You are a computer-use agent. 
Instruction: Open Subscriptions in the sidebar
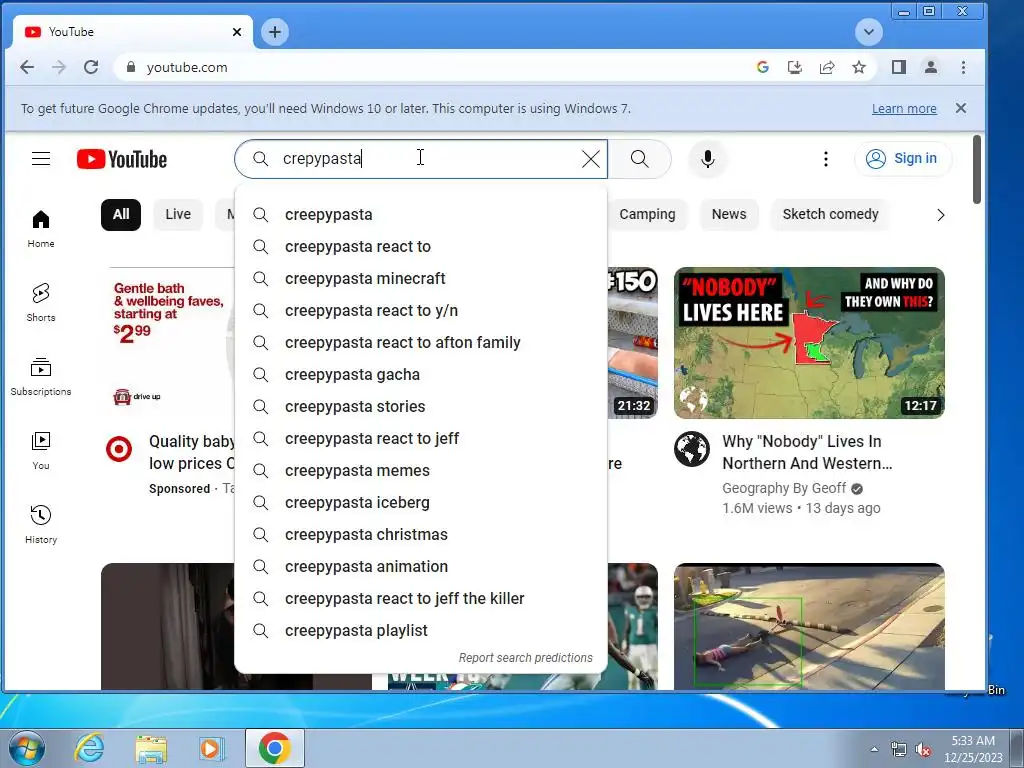(x=40, y=377)
